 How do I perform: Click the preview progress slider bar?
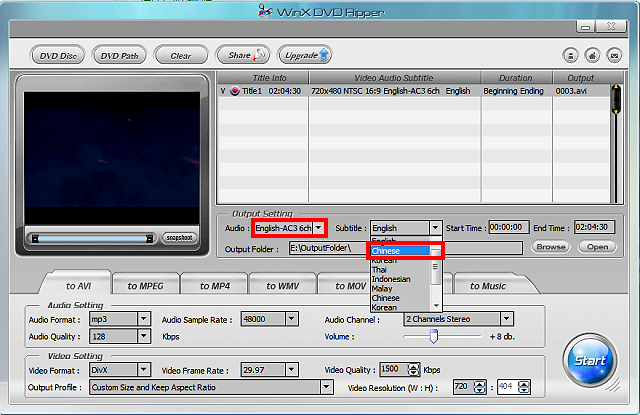point(93,238)
